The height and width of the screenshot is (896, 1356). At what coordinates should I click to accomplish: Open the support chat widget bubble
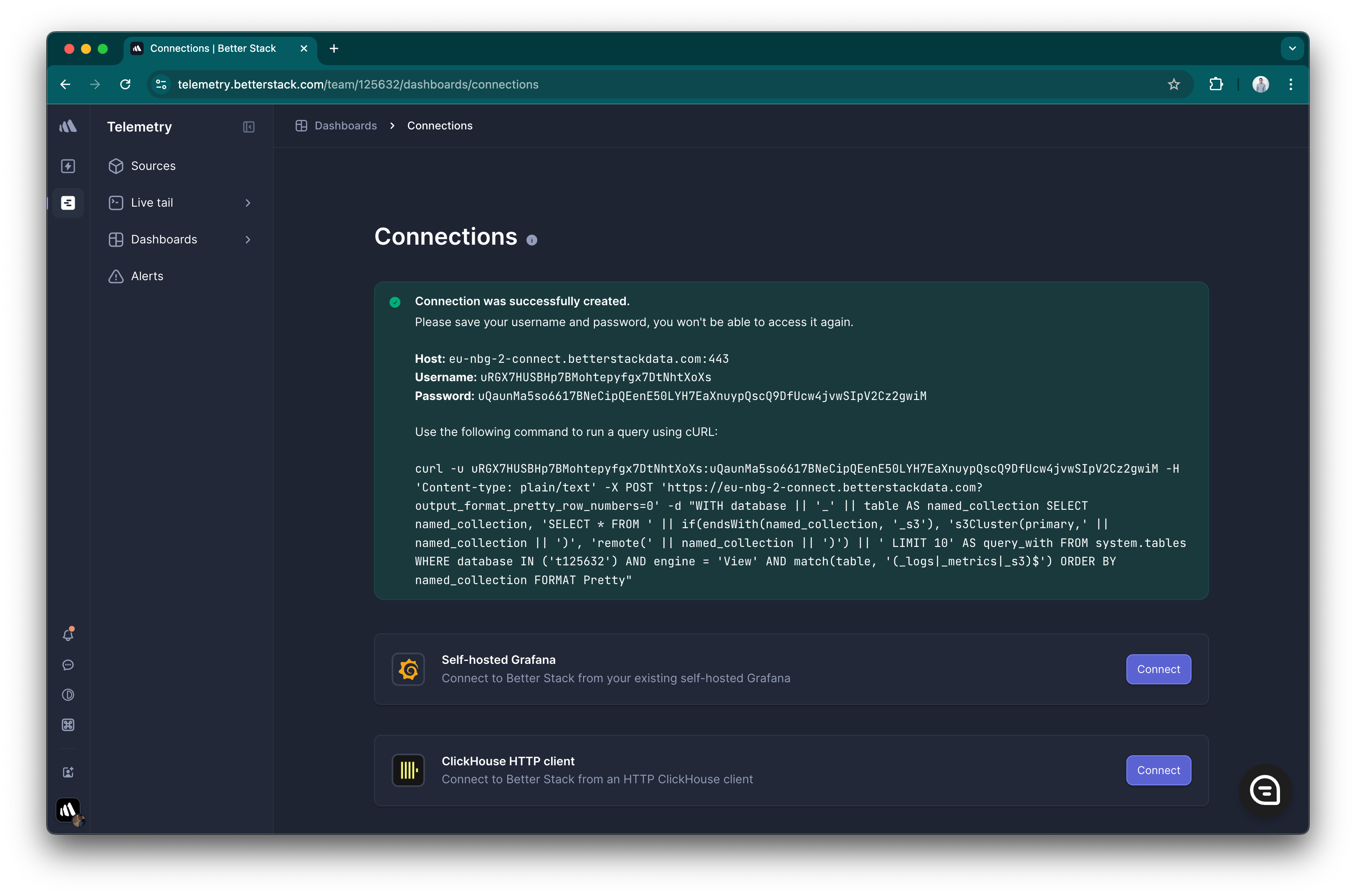pyautogui.click(x=1265, y=790)
